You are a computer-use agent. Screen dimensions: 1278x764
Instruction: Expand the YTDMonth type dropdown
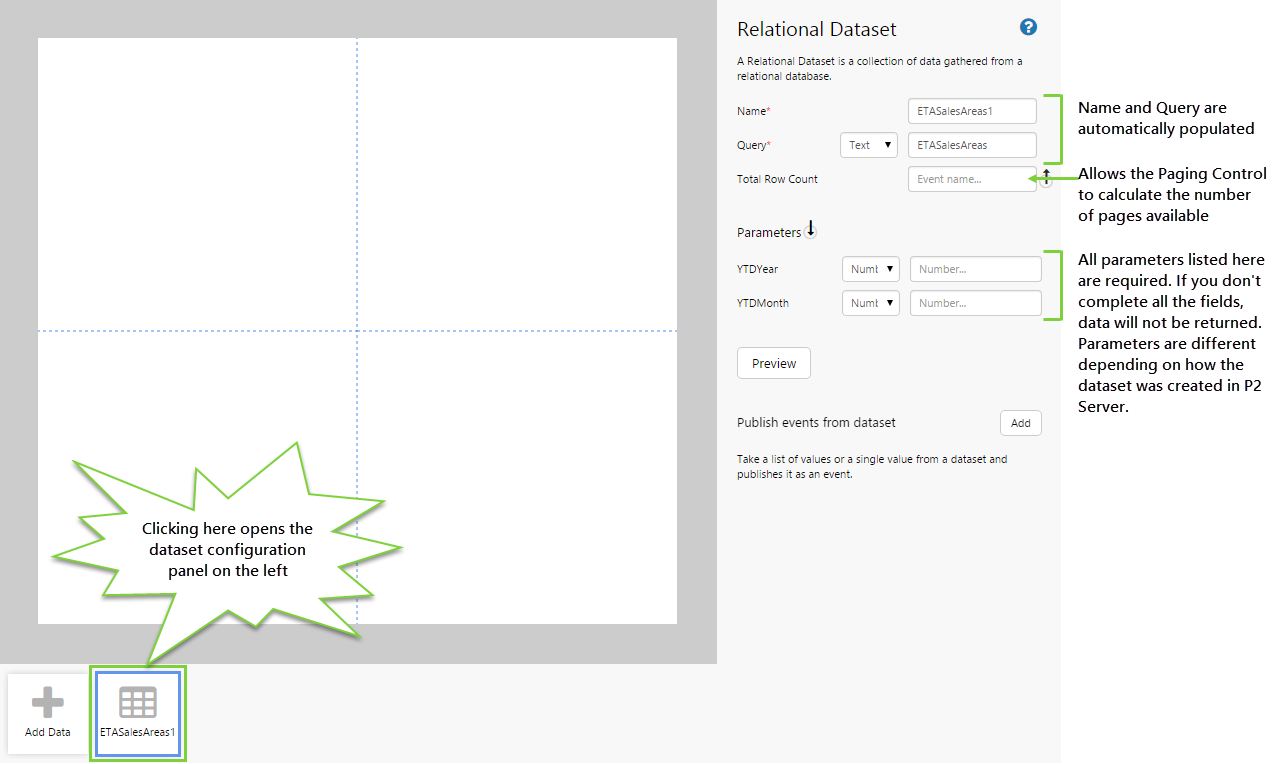tap(871, 303)
